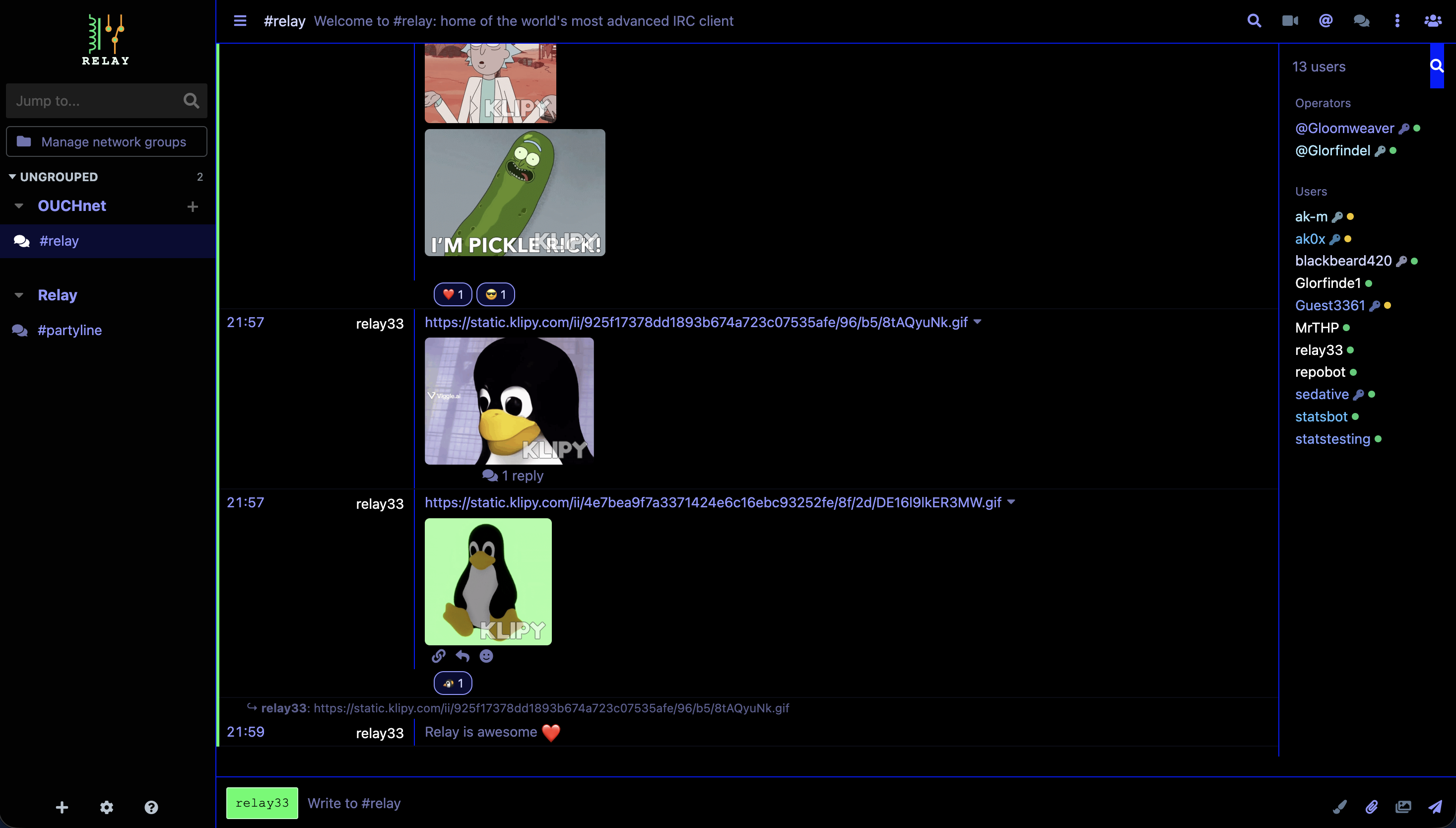Toggle the penguin reaction with count 1

pos(453,683)
